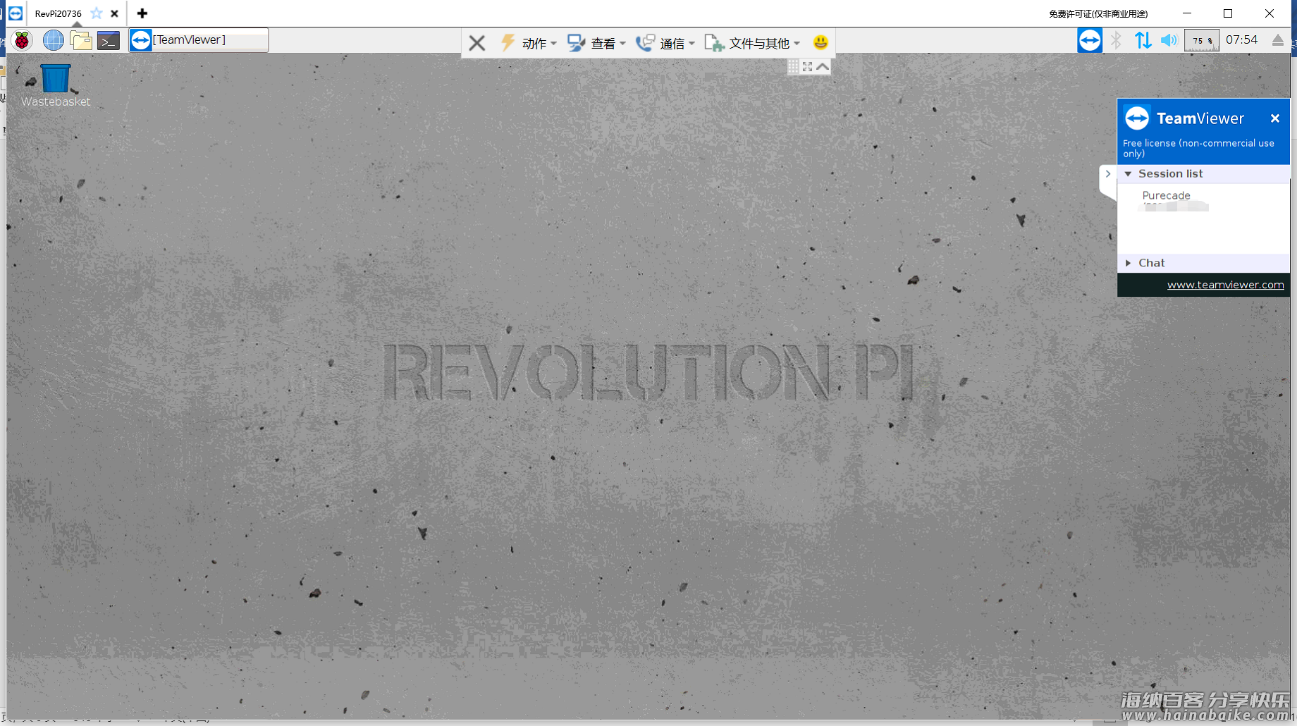Image resolution: width=1297 pixels, height=726 pixels.
Task: Open the file manager folder icon
Action: (81, 40)
